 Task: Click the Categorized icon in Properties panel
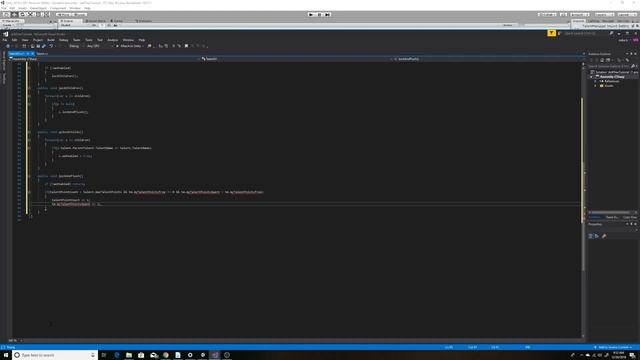pos(591,236)
